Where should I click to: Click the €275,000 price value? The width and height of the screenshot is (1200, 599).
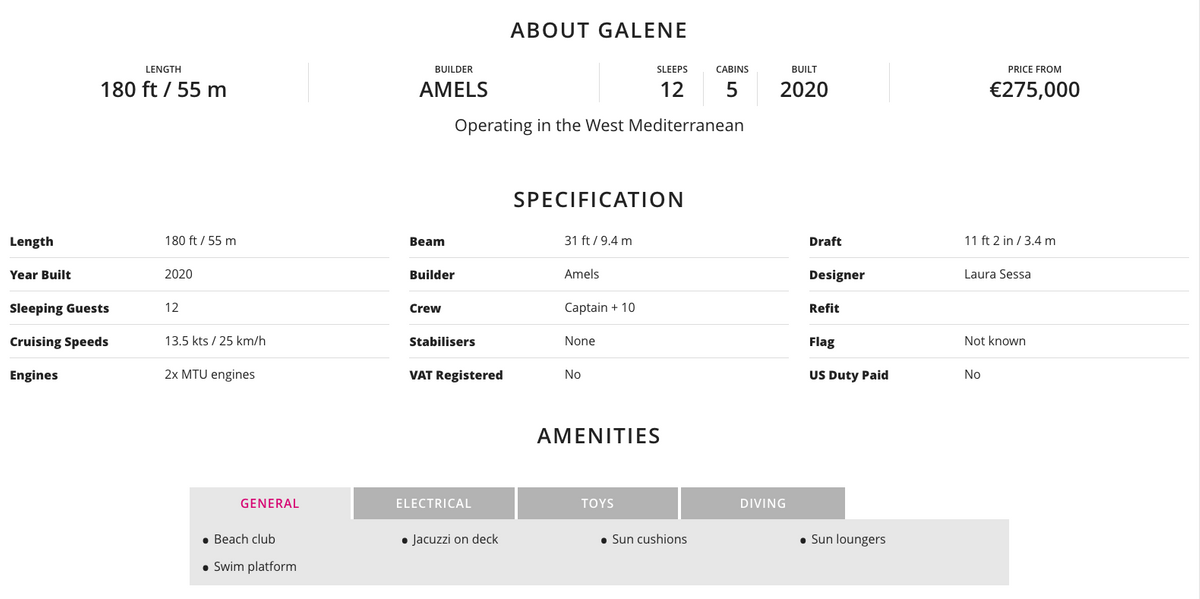[x=1034, y=89]
